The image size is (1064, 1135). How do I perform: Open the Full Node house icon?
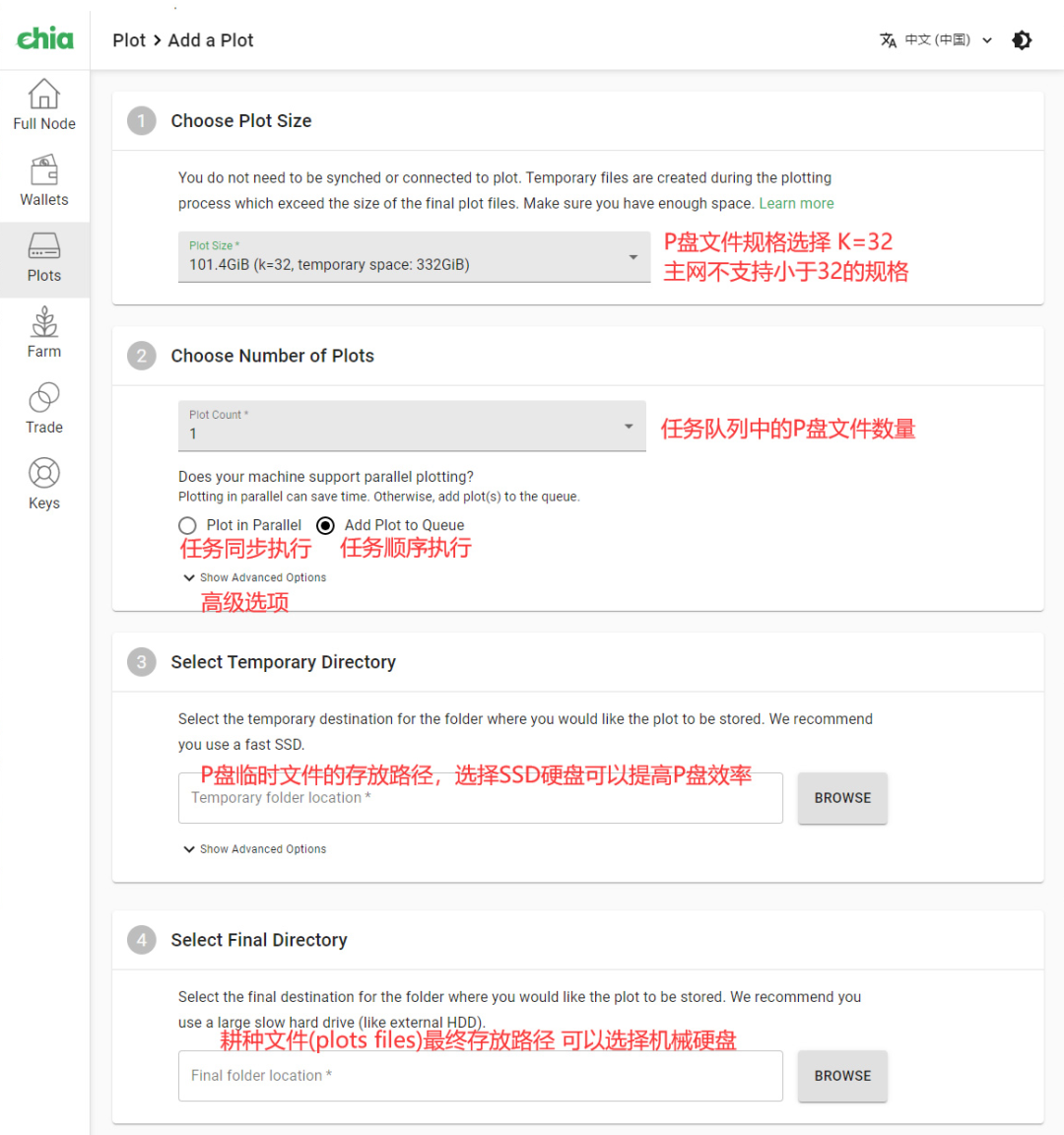(44, 95)
